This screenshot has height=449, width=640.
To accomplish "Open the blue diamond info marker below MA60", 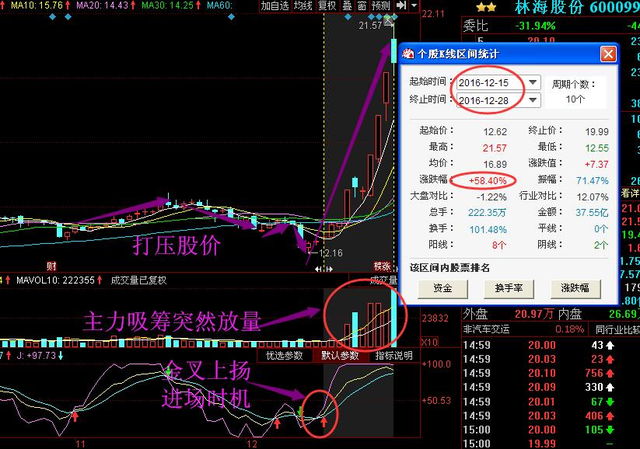I will [231, 17].
